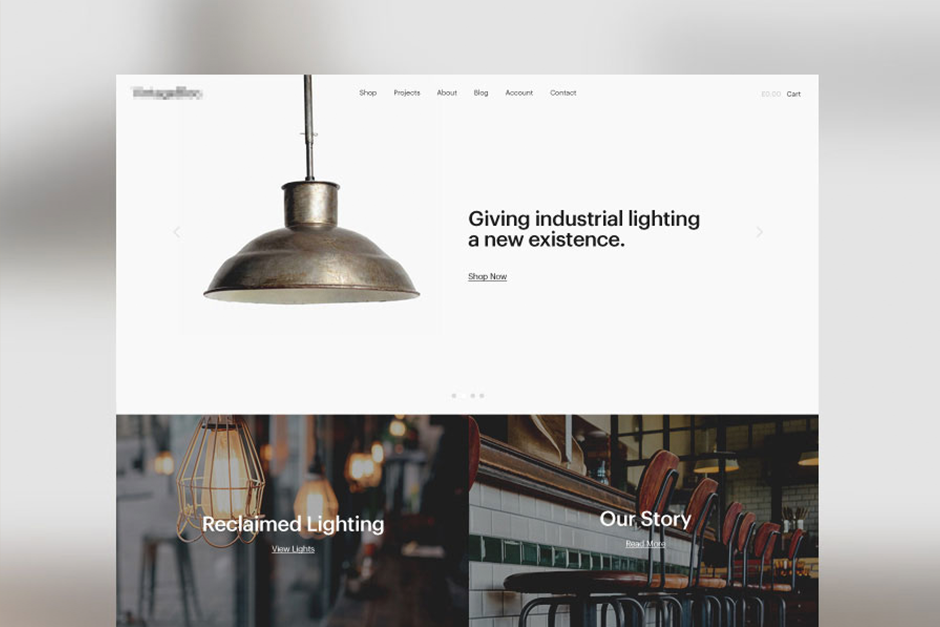Select the fourth carousel pagination dot
The image size is (940, 627).
point(482,396)
